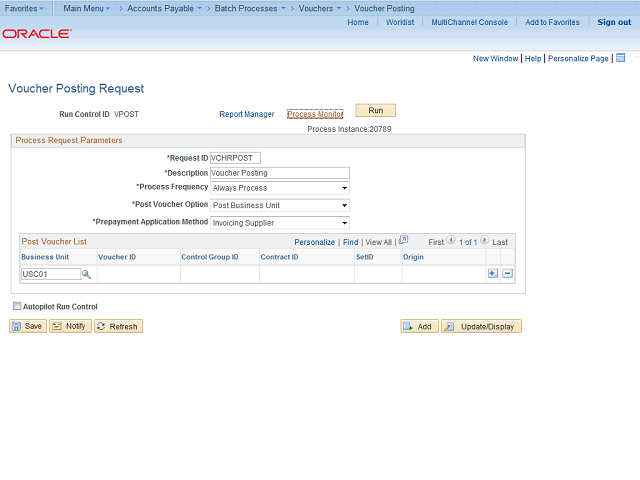
Task: Open the Worklist link
Action: [400, 22]
